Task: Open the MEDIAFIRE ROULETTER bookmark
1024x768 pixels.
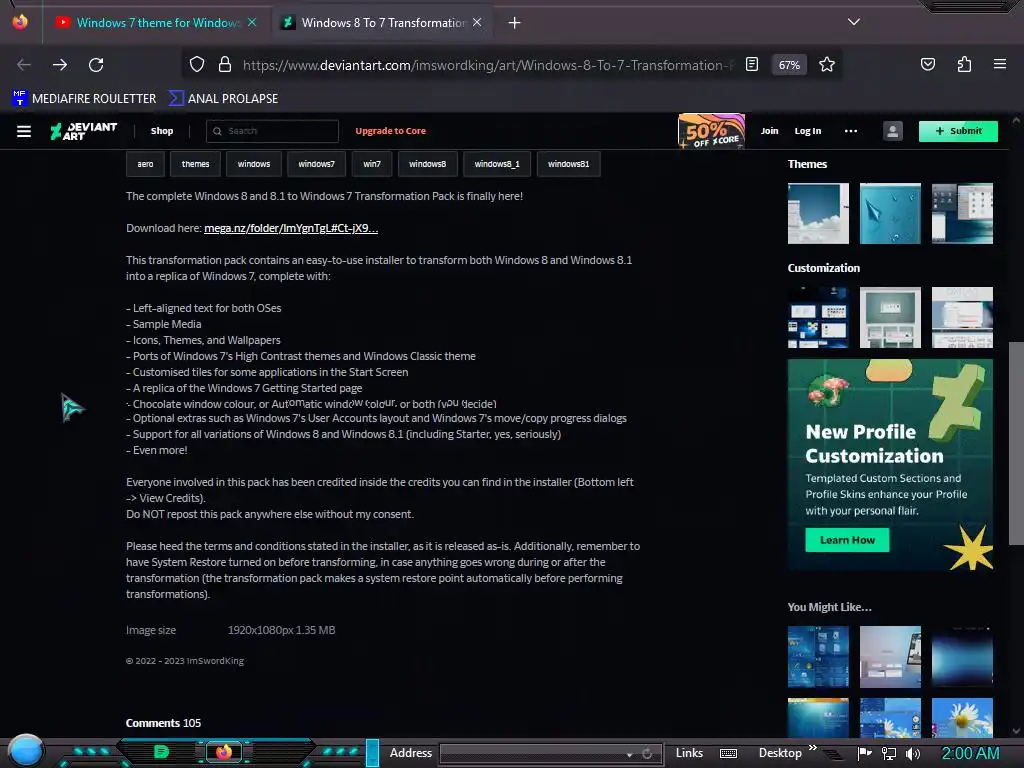Action: pos(84,99)
